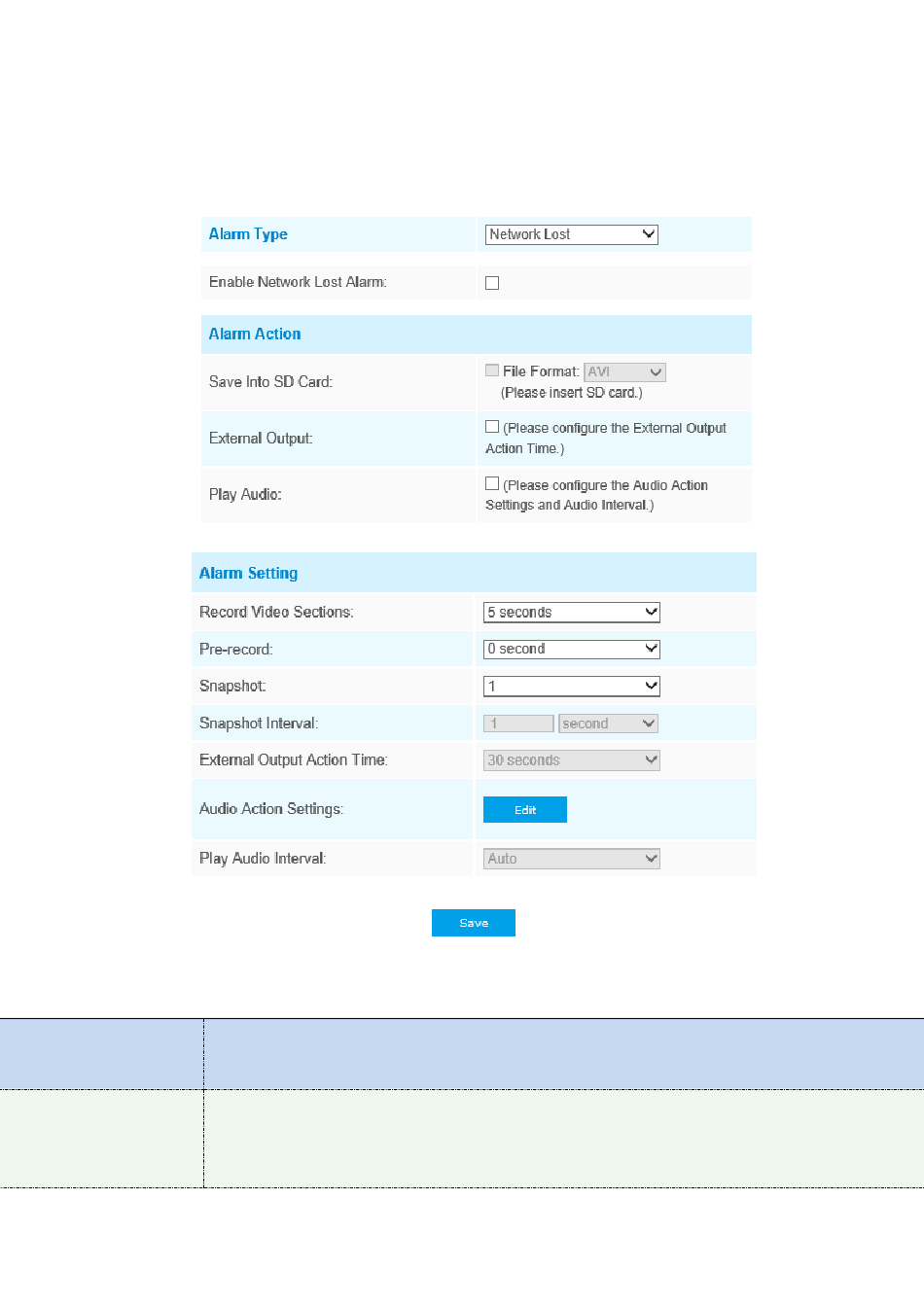Check the Play Audio checkbox
924x1306 pixels.
point(492,483)
